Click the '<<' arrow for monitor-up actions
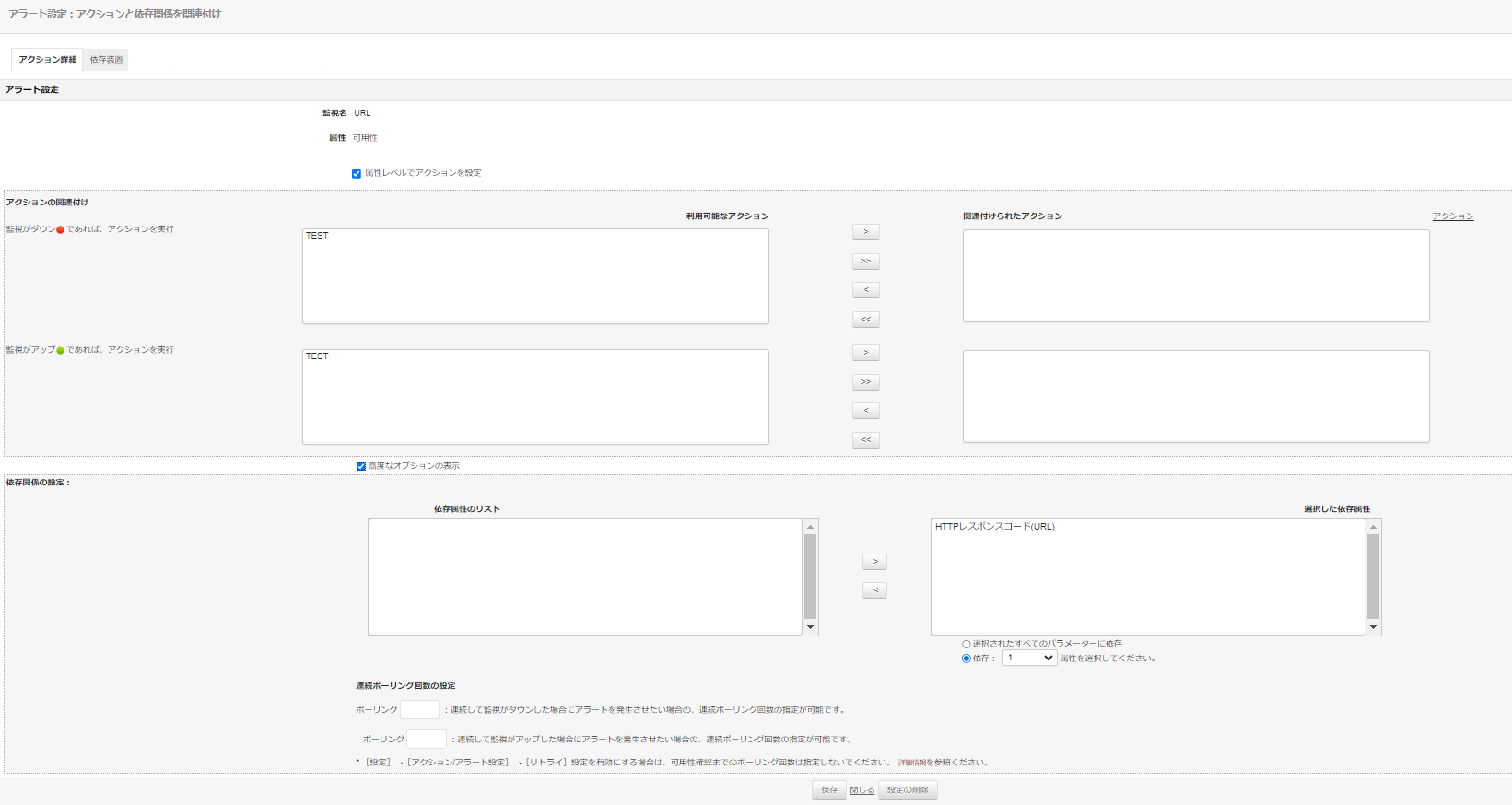 click(865, 440)
